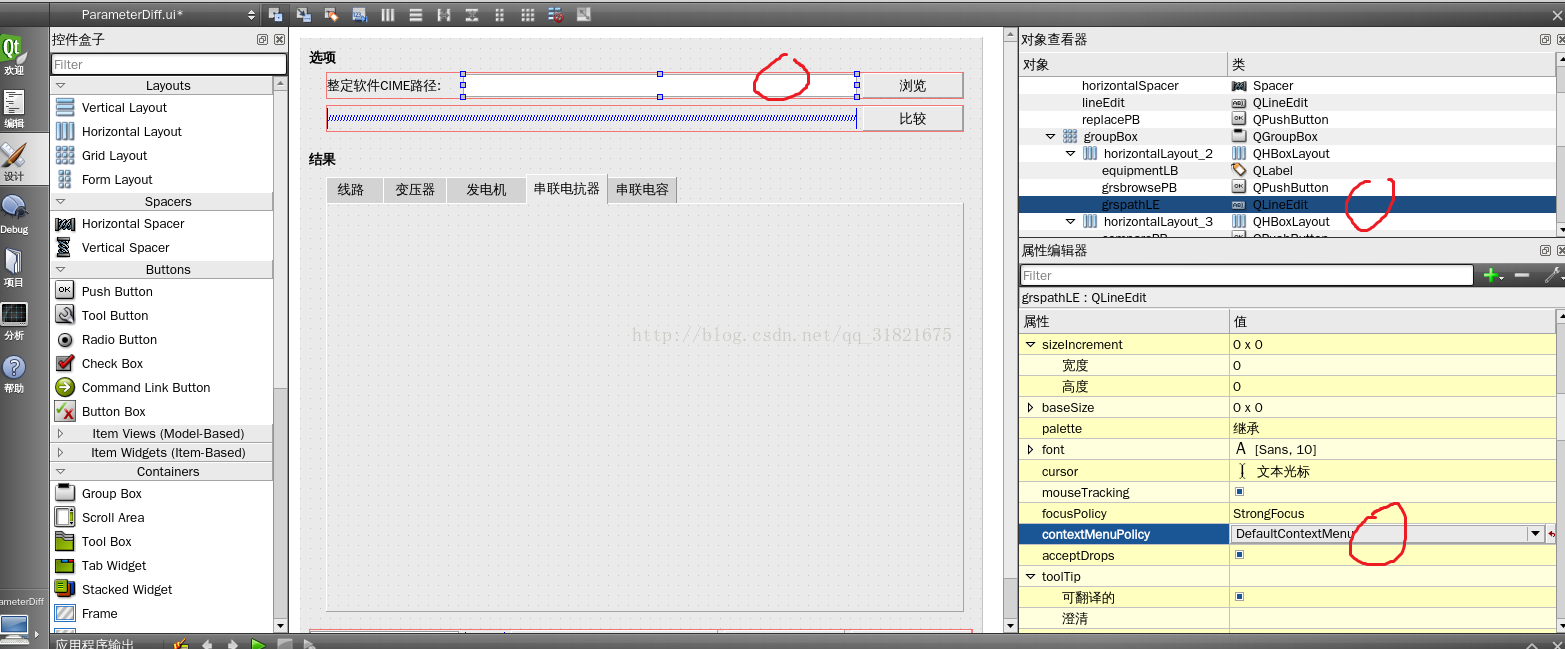Switch to the 串联电容 tab
Image resolution: width=1565 pixels, height=649 pixels.
tap(642, 190)
